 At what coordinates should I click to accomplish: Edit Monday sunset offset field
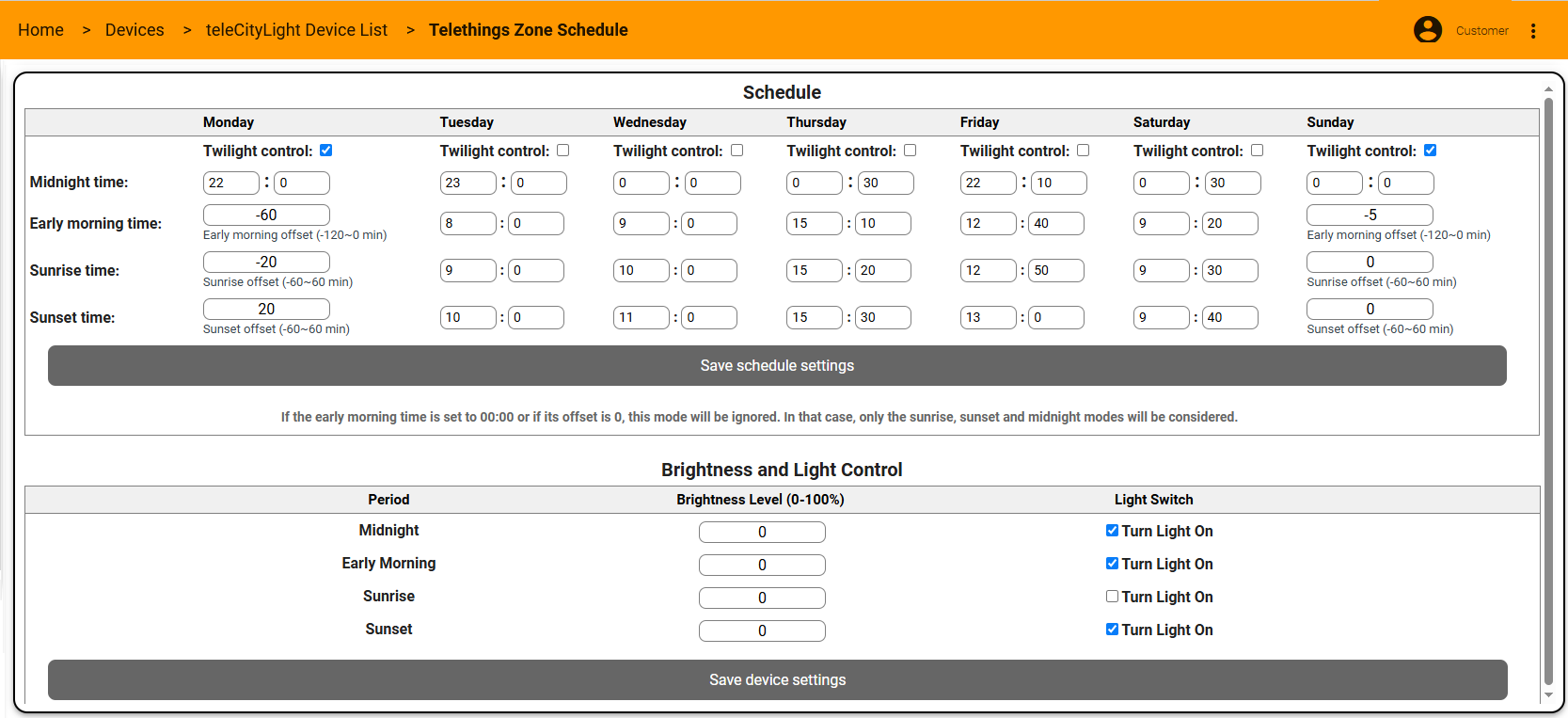[266, 309]
